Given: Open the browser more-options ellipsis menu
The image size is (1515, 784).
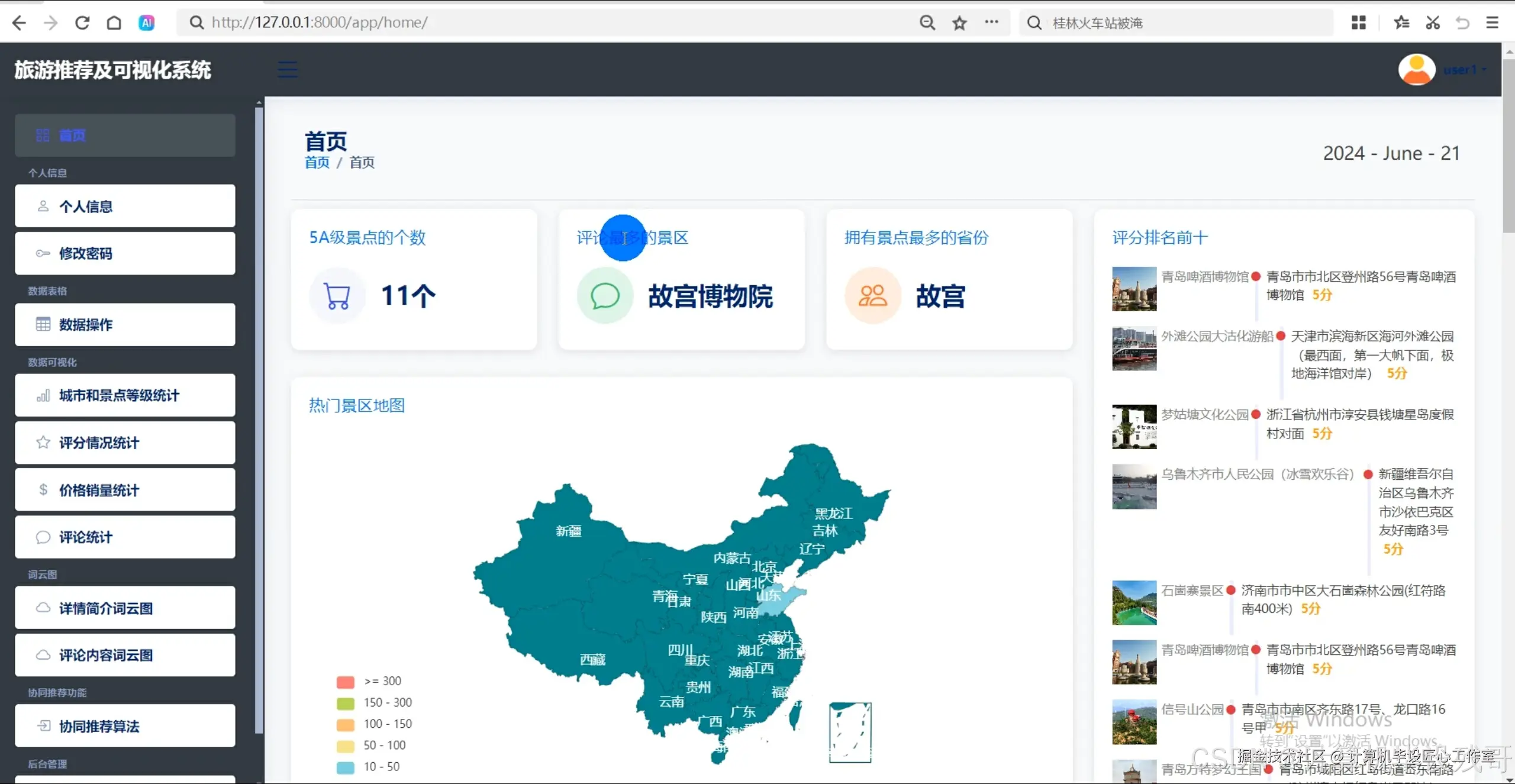Looking at the screenshot, I should coord(992,22).
